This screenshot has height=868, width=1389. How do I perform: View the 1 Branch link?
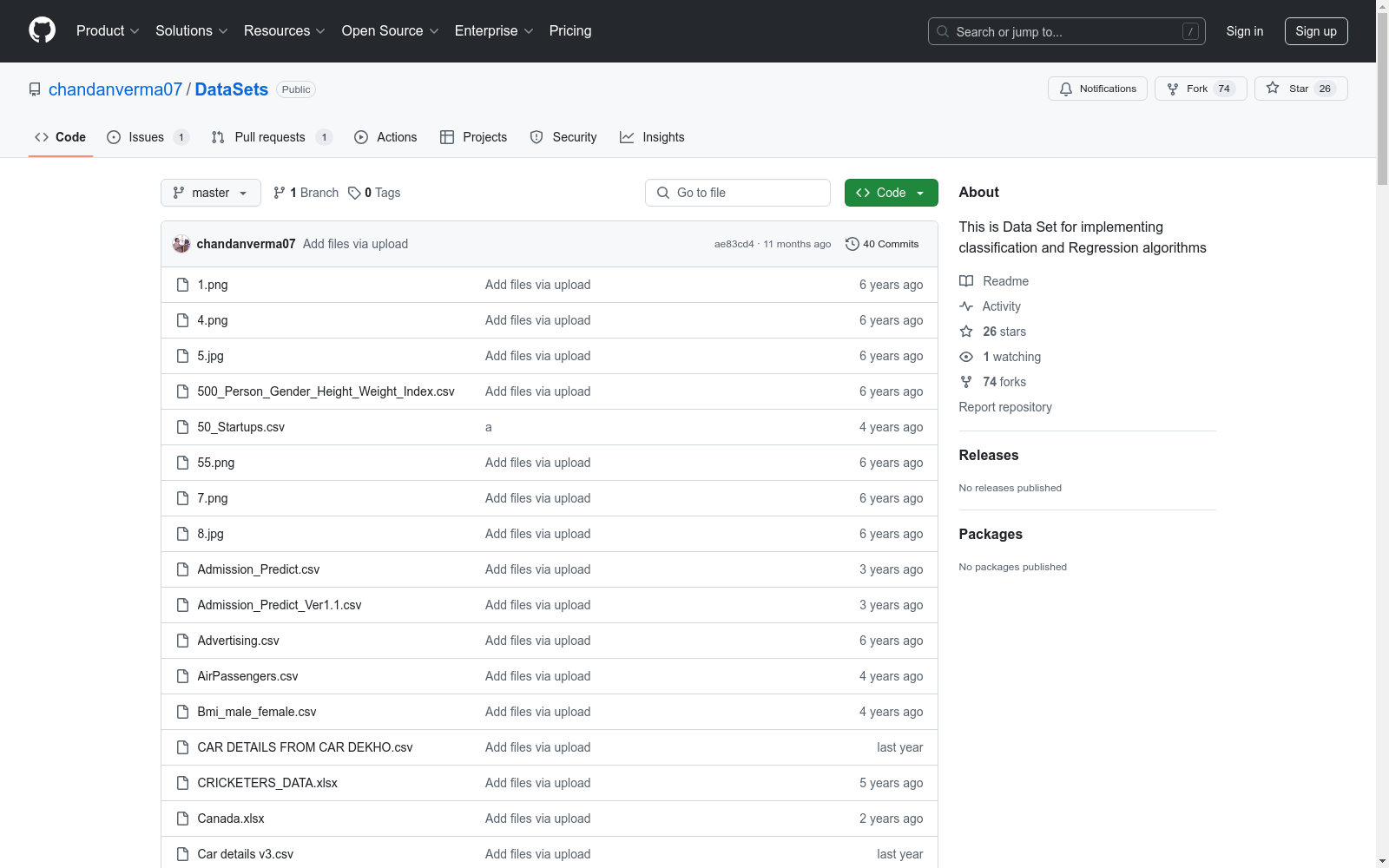pos(306,193)
